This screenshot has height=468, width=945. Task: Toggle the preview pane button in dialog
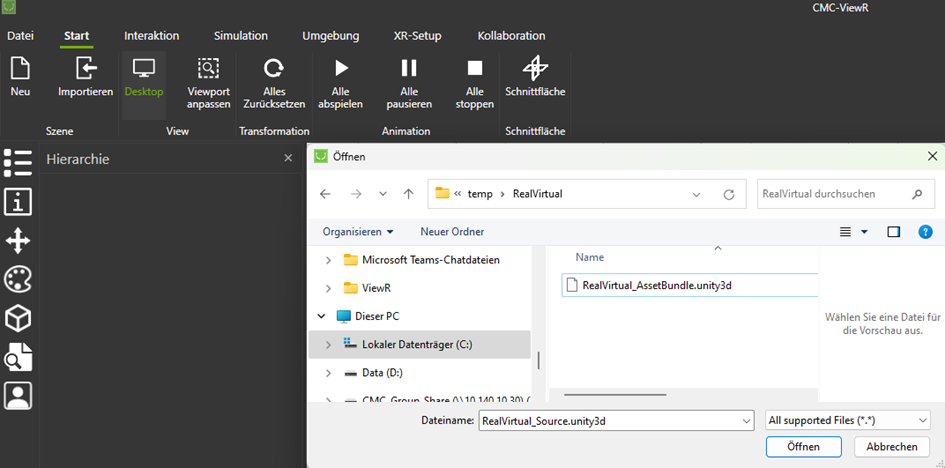pos(894,231)
